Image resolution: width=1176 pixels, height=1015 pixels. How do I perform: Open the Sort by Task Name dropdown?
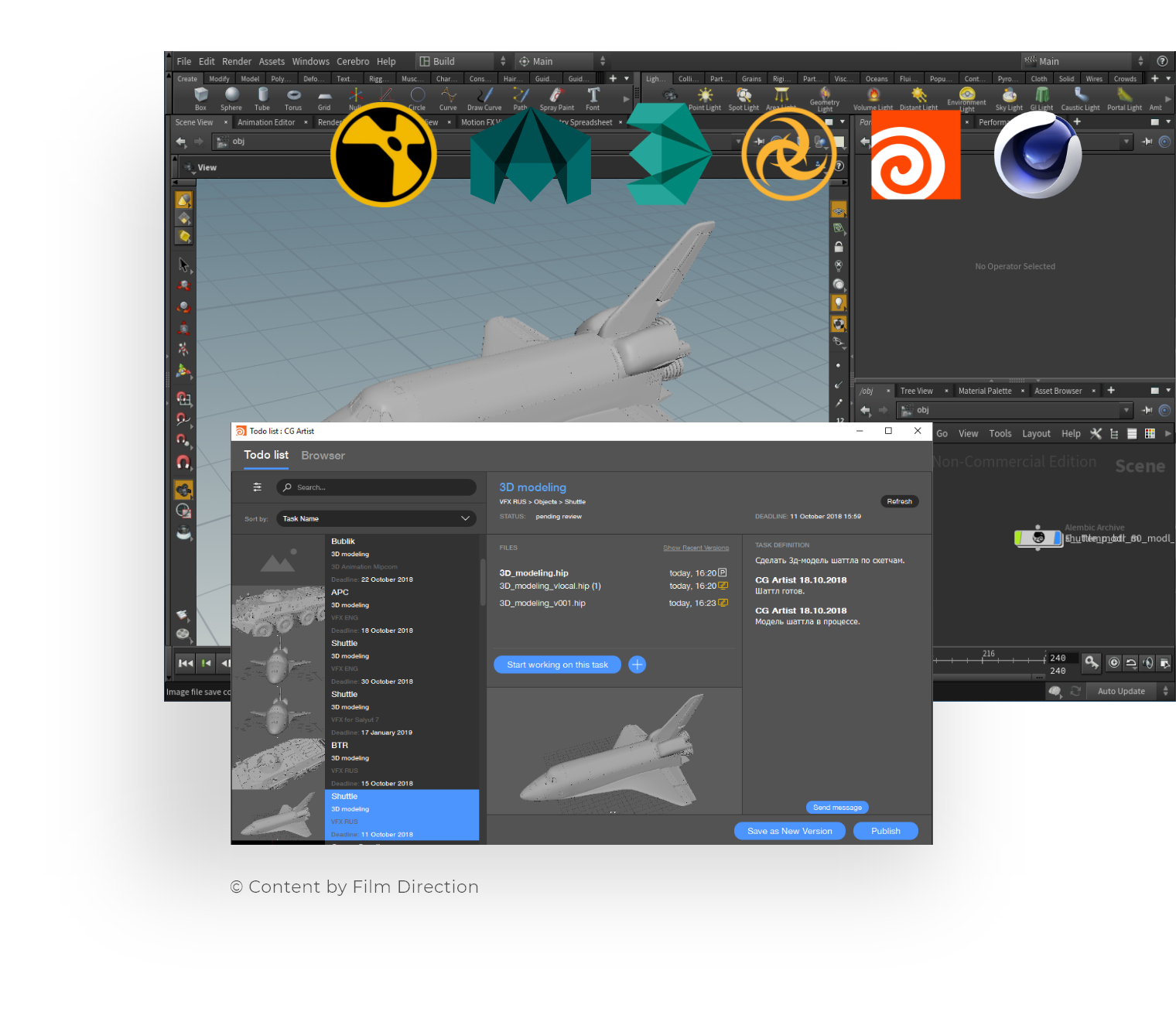pyautogui.click(x=376, y=518)
